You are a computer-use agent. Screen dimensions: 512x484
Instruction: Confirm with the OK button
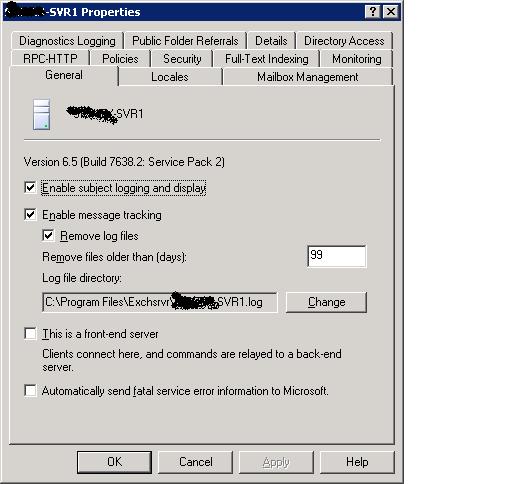pyautogui.click(x=114, y=462)
